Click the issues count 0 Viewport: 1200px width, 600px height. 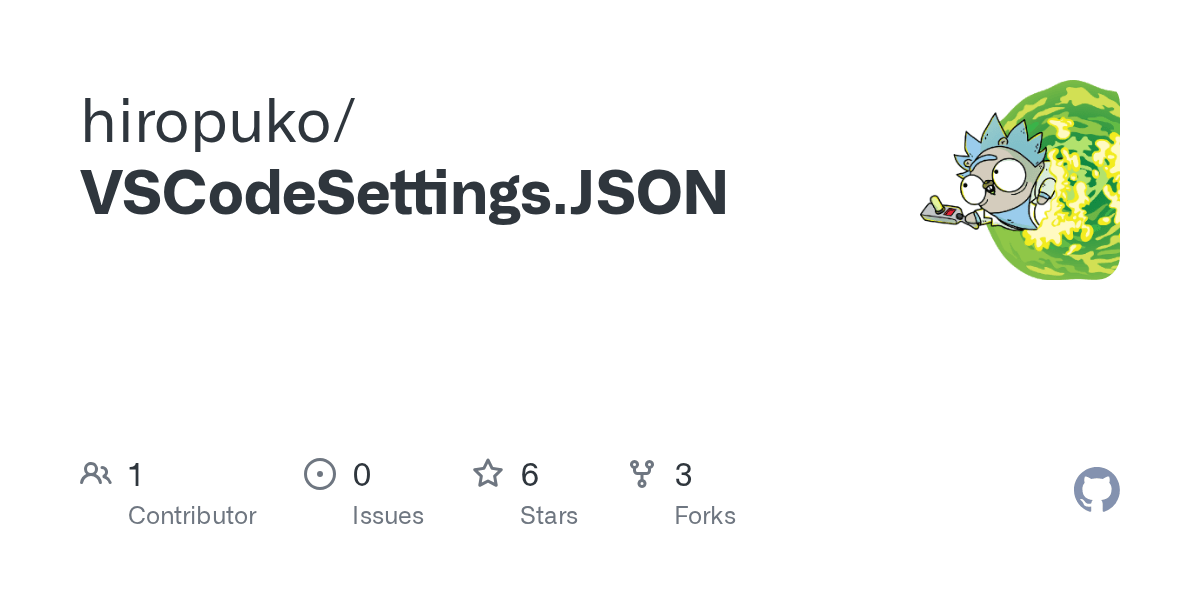362,475
